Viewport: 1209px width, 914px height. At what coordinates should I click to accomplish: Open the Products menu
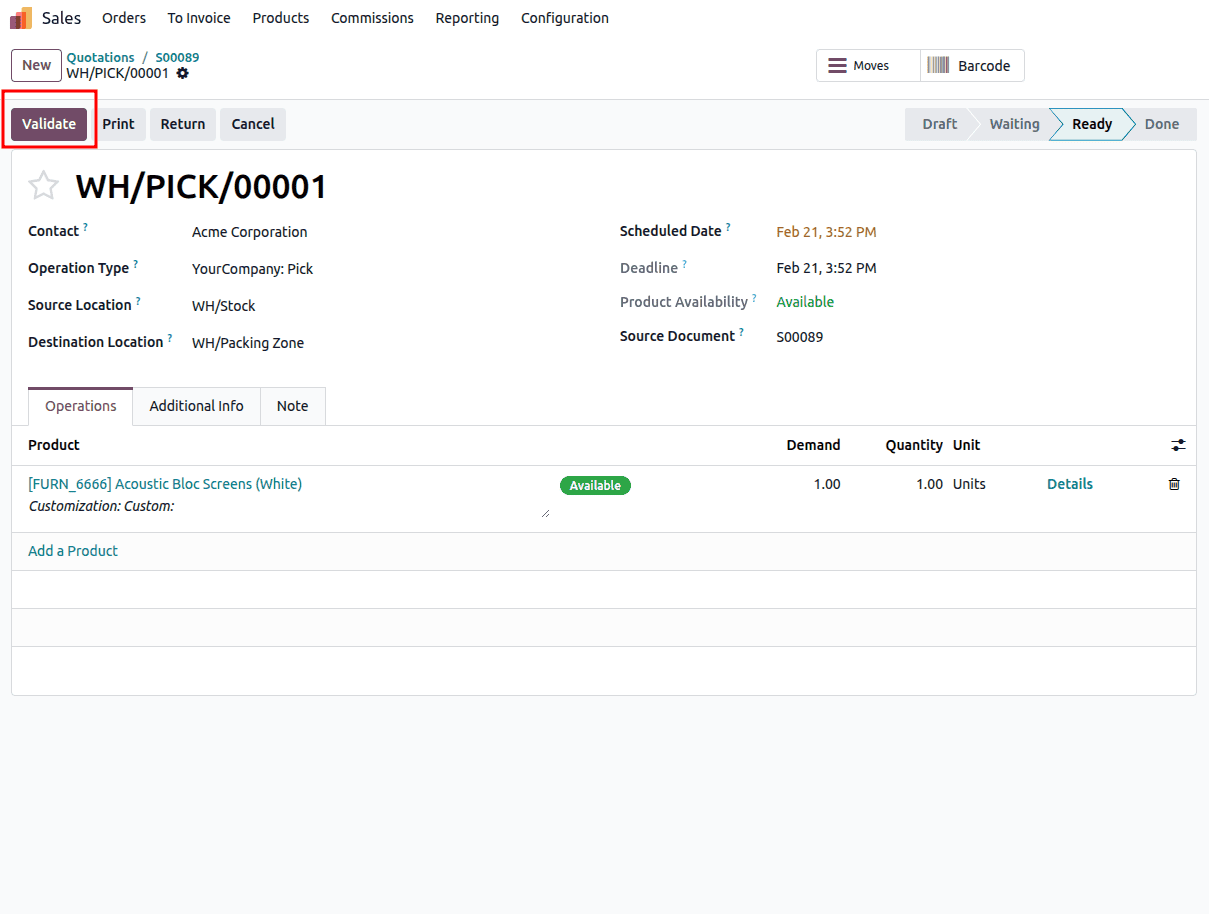pos(281,18)
